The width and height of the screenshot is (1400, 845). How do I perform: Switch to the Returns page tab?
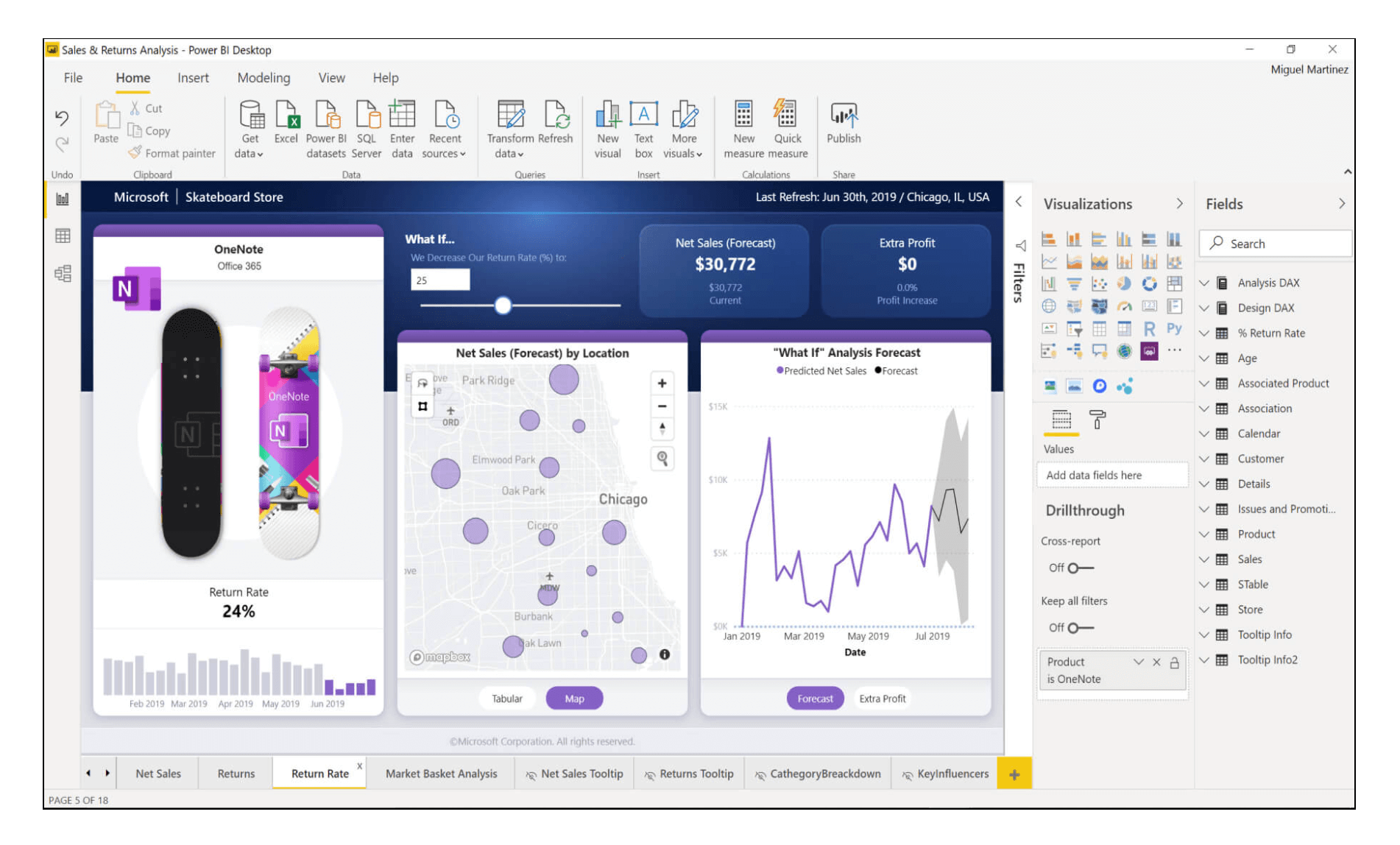(x=236, y=774)
